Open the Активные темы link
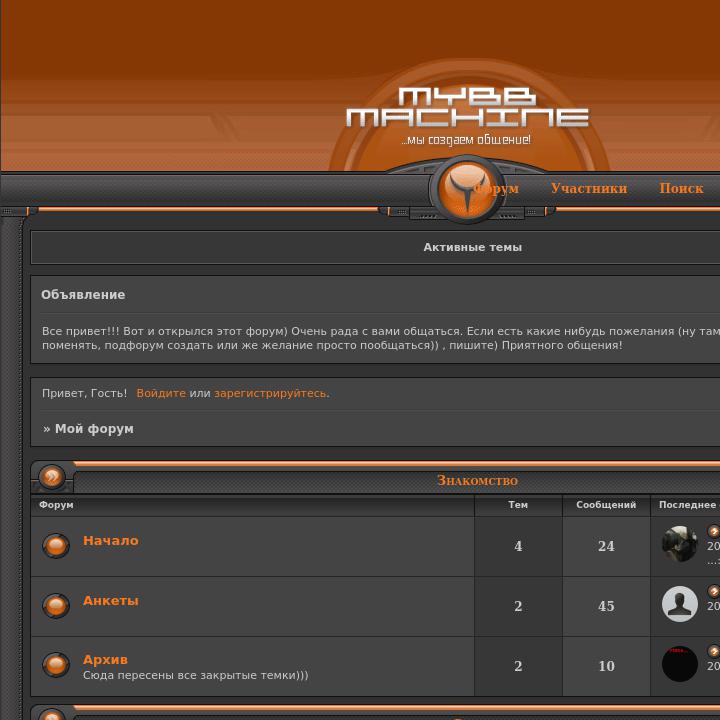The width and height of the screenshot is (720, 720). (472, 247)
